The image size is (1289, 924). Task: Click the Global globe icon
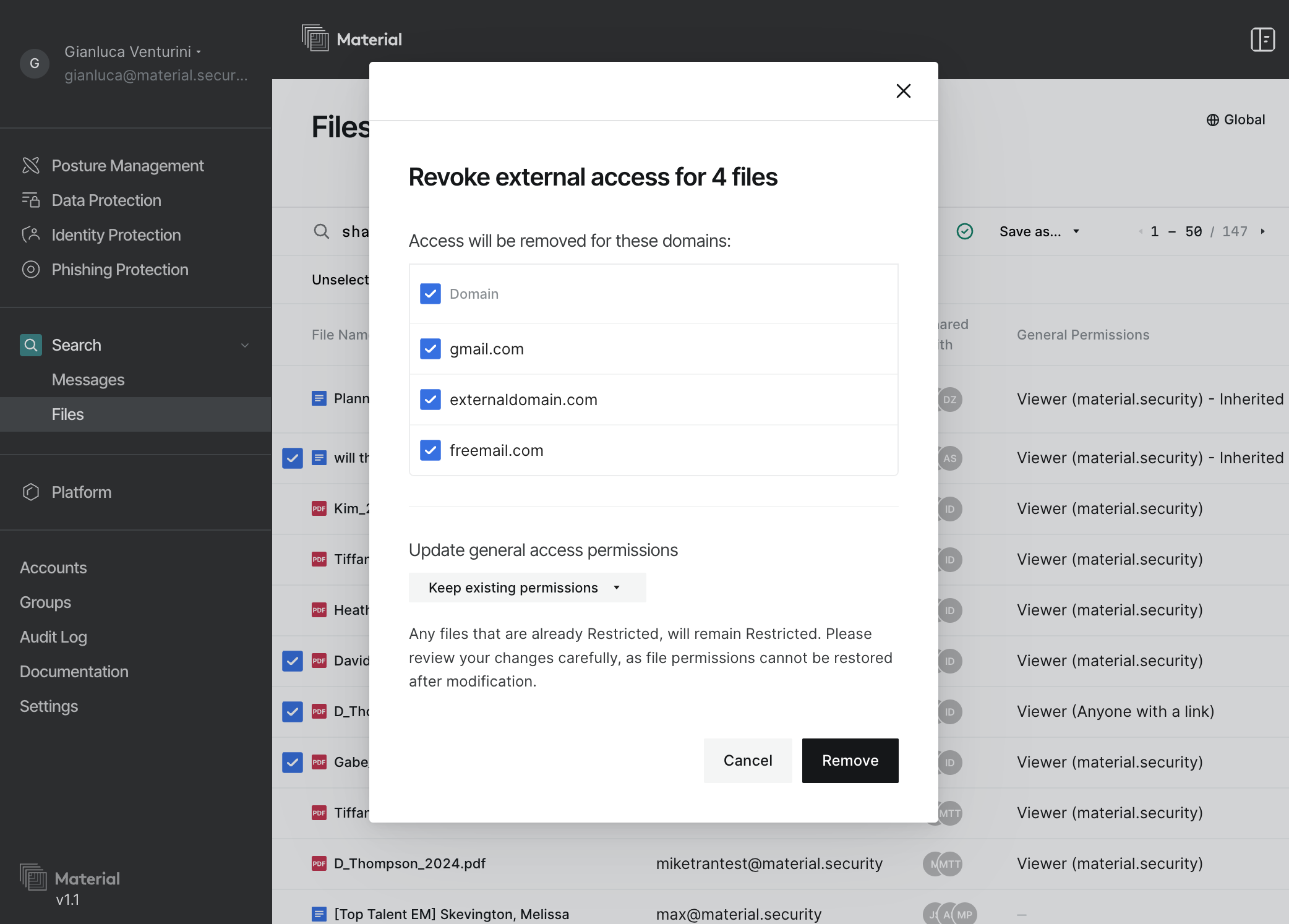(x=1212, y=120)
